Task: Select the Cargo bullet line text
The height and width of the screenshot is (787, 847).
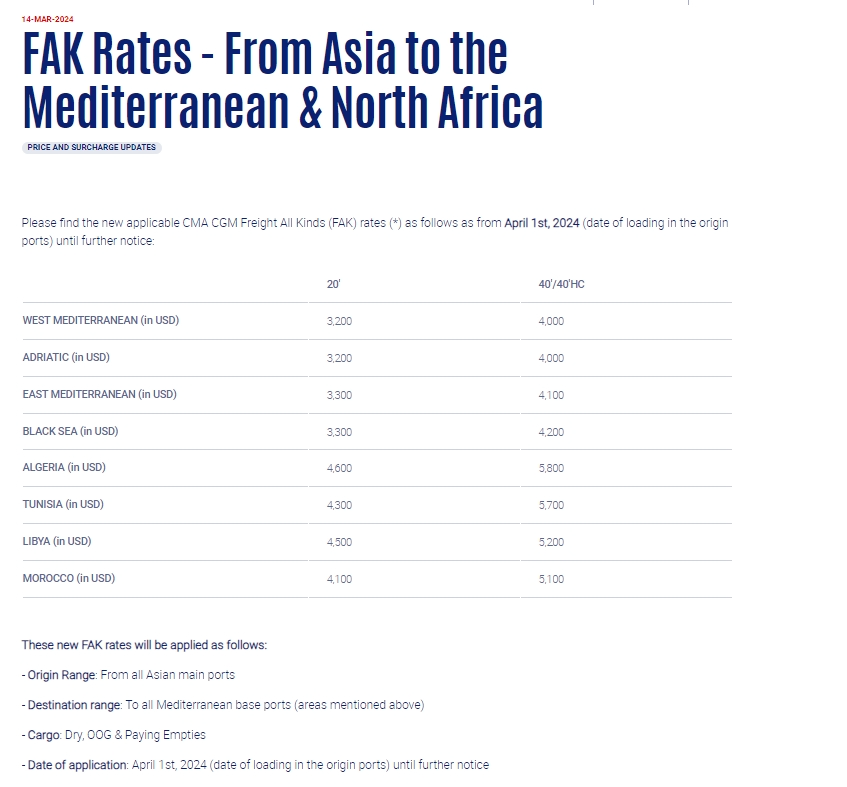Action: (x=114, y=735)
